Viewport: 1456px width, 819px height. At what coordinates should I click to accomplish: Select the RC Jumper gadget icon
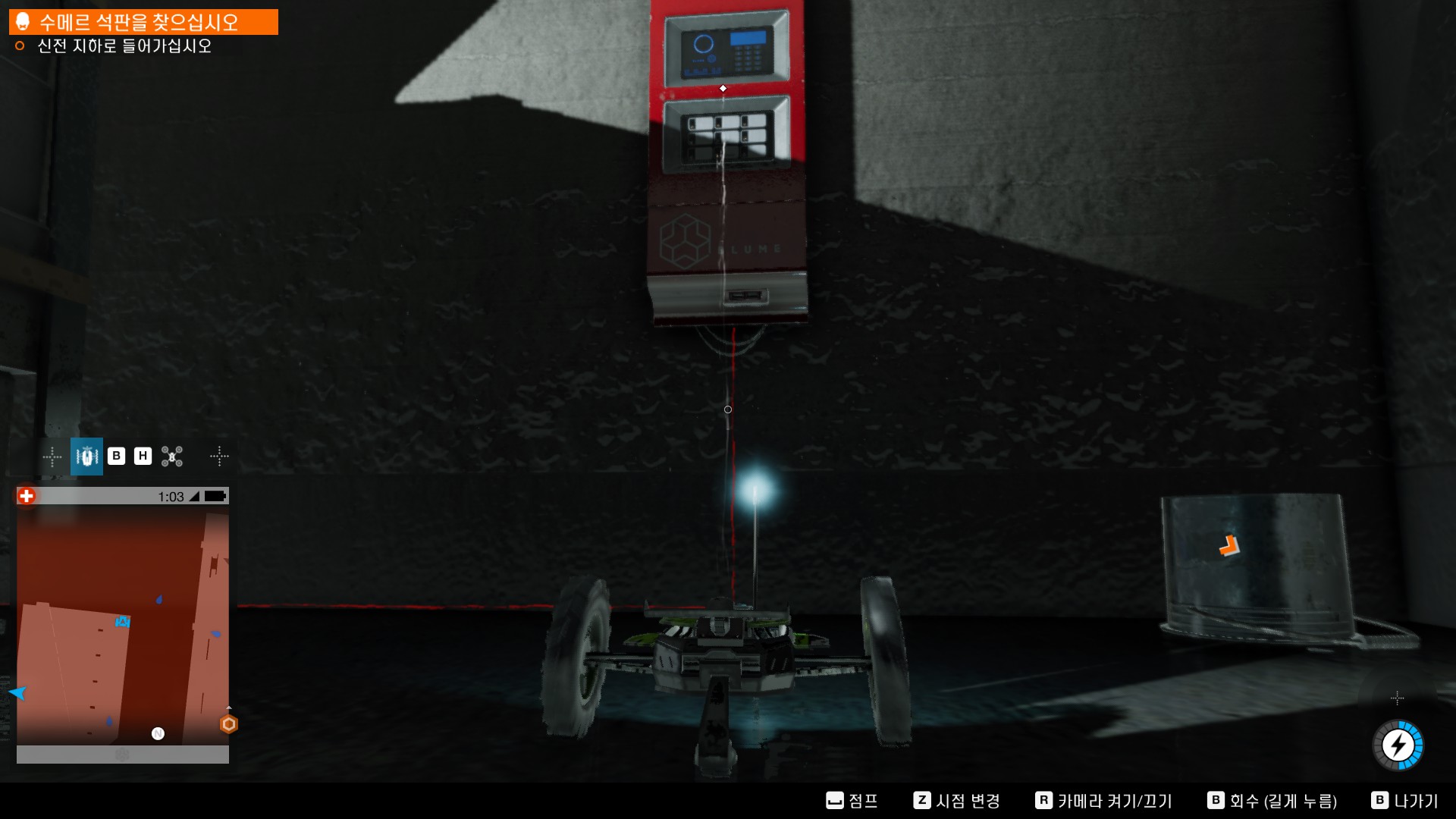(x=86, y=456)
